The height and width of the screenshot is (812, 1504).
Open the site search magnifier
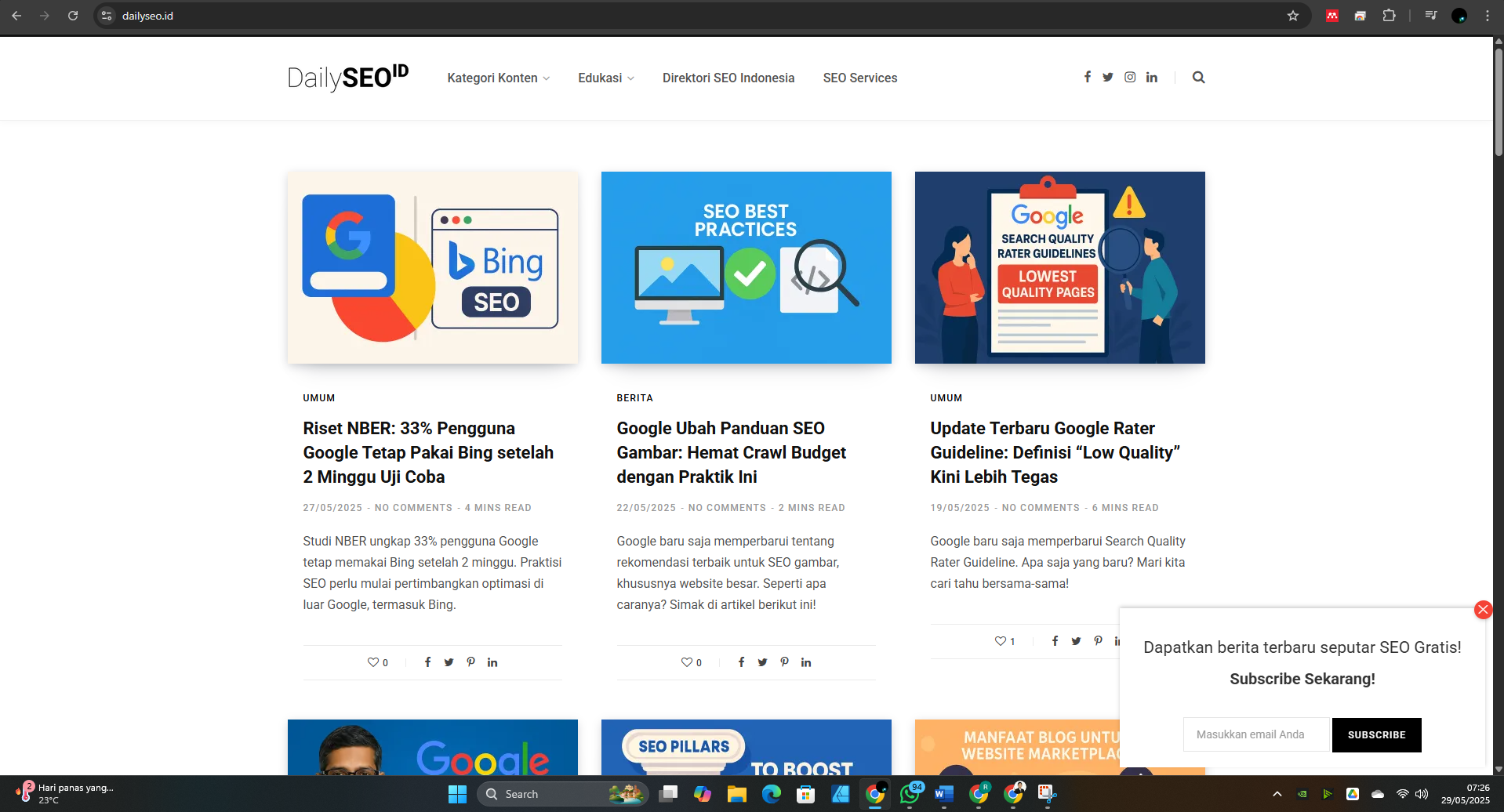coord(1199,77)
